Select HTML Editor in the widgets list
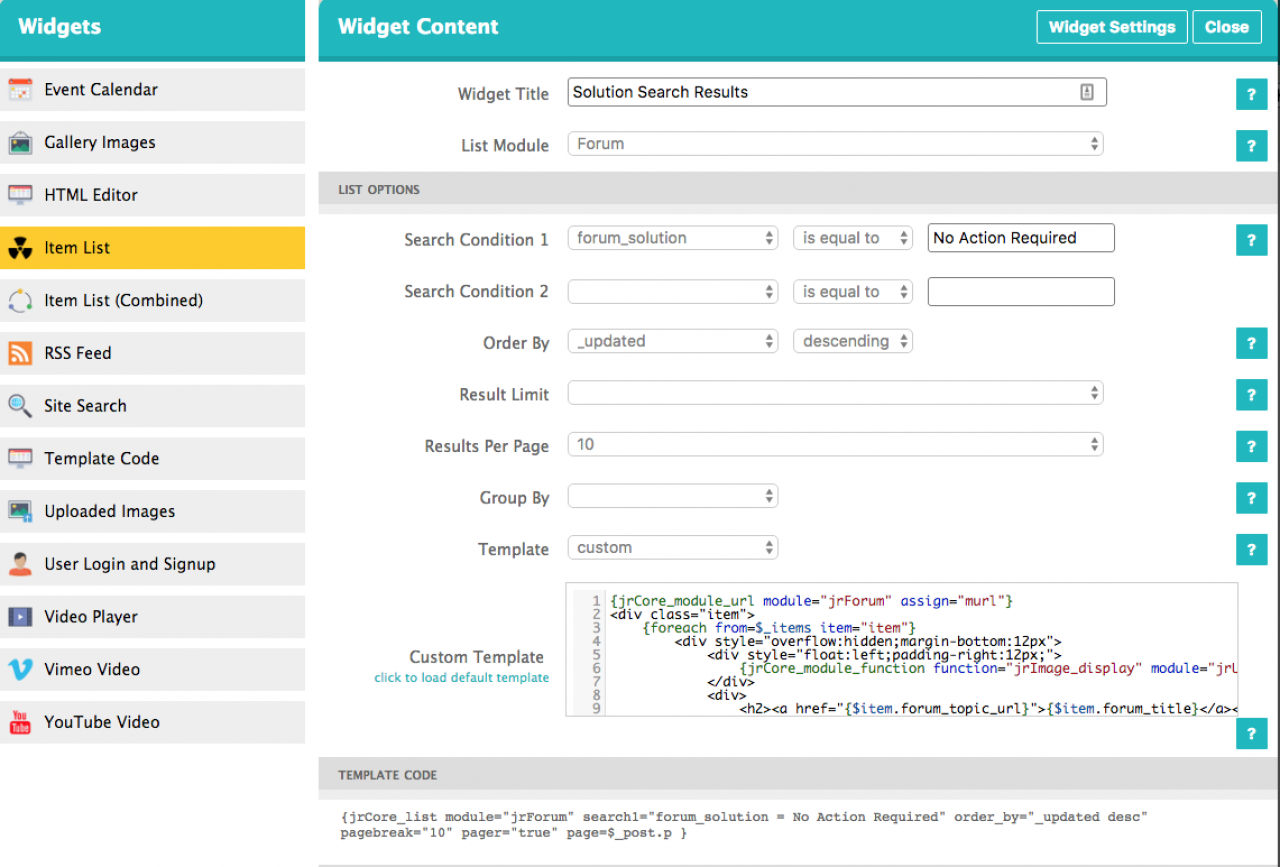Image resolution: width=1280 pixels, height=867 pixels. coord(91,195)
